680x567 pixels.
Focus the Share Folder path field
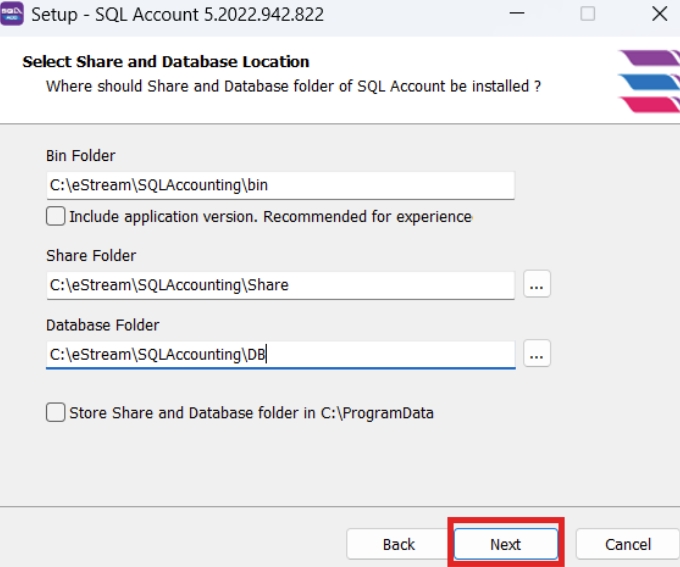pos(280,285)
